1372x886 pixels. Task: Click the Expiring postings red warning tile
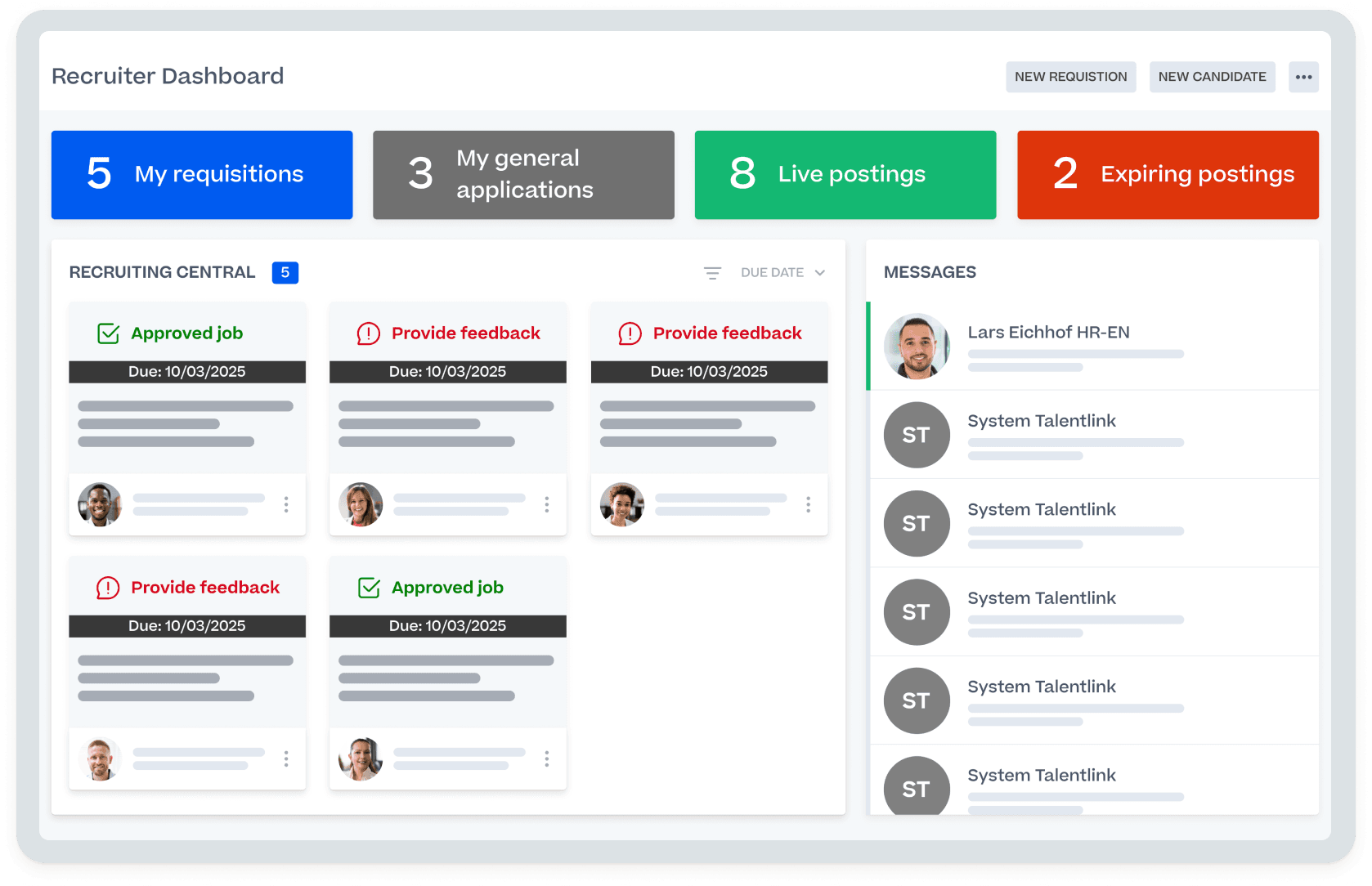(x=1167, y=174)
